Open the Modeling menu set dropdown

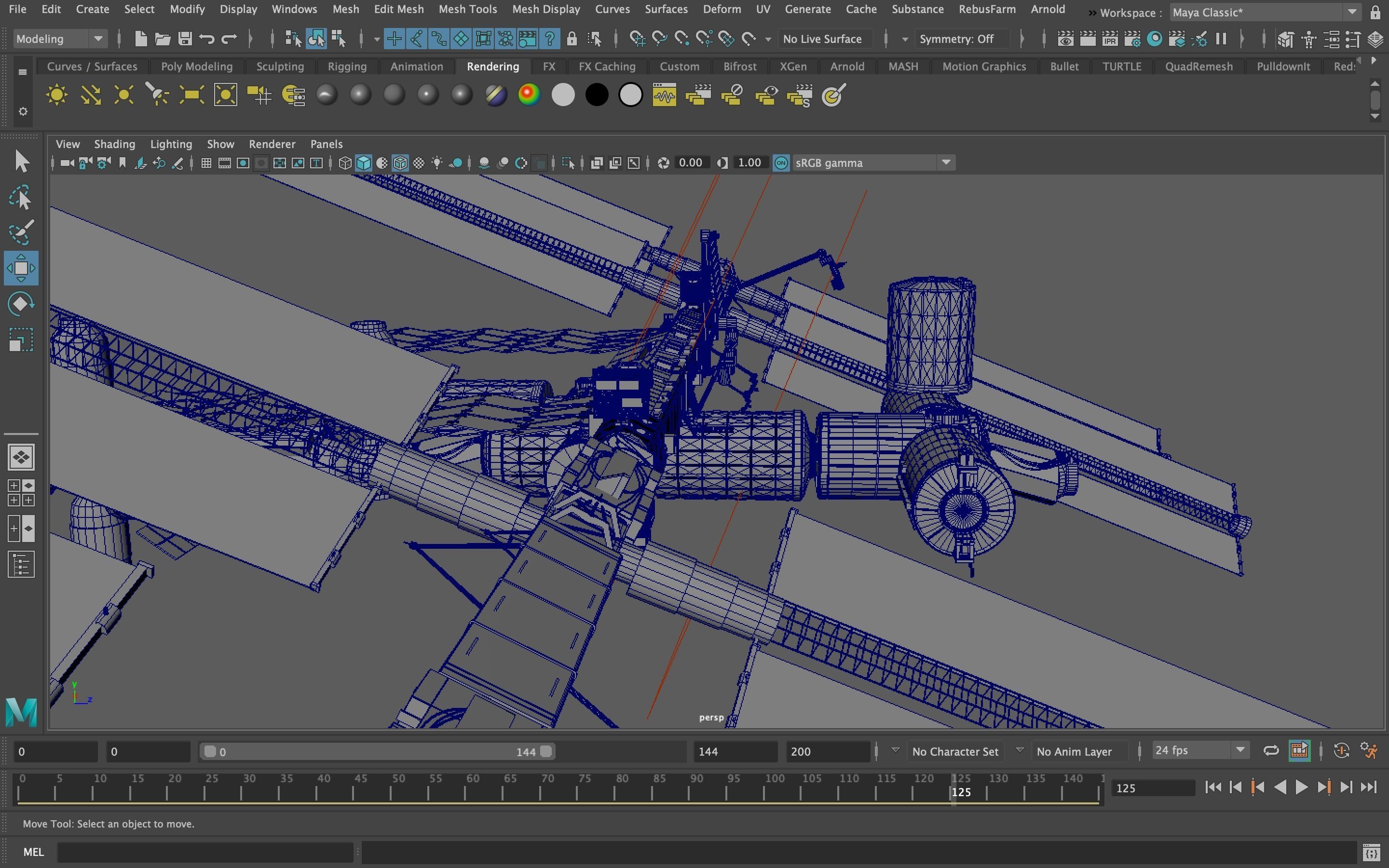(59, 39)
